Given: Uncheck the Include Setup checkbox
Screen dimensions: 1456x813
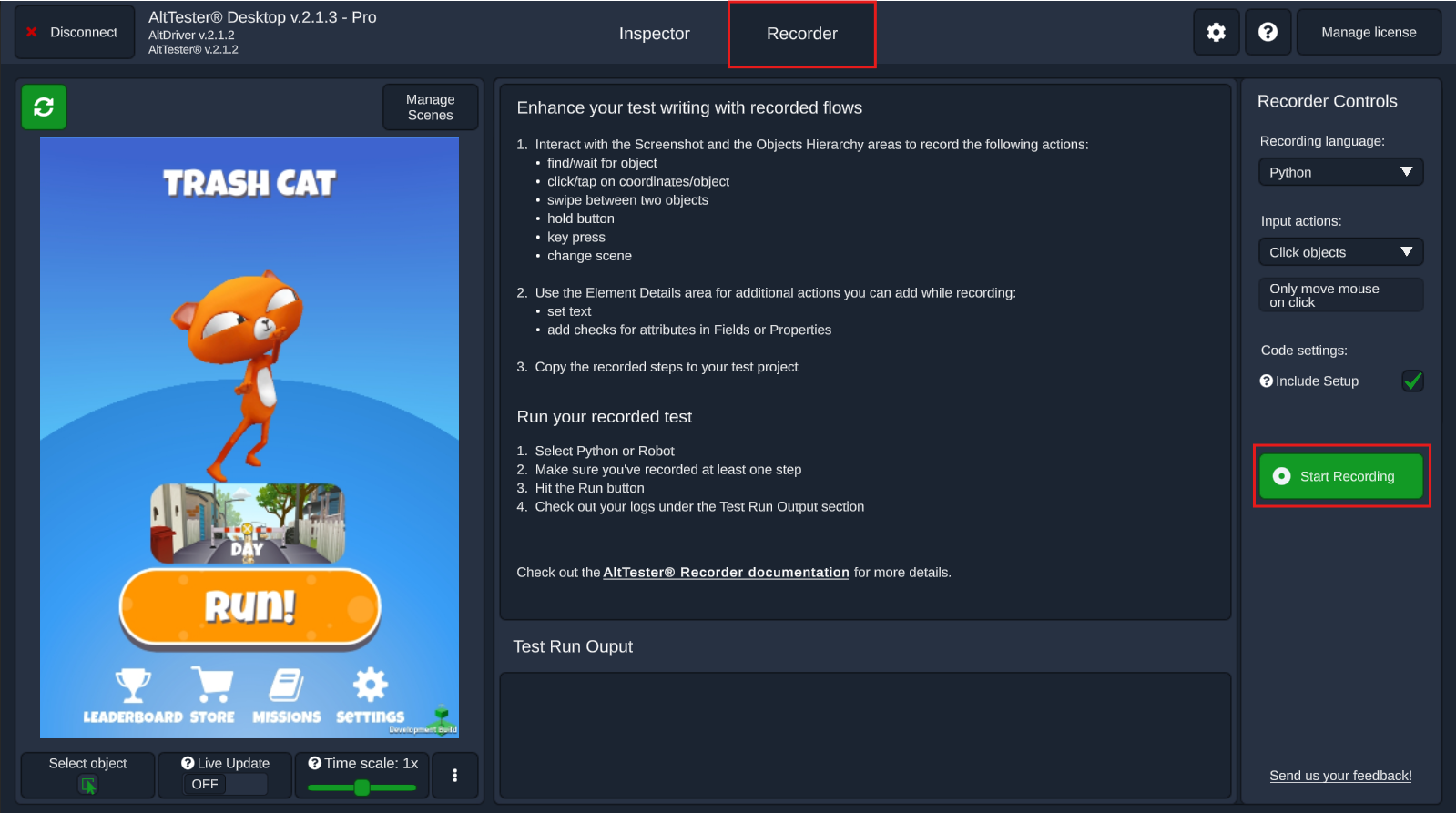Looking at the screenshot, I should click(x=1412, y=381).
